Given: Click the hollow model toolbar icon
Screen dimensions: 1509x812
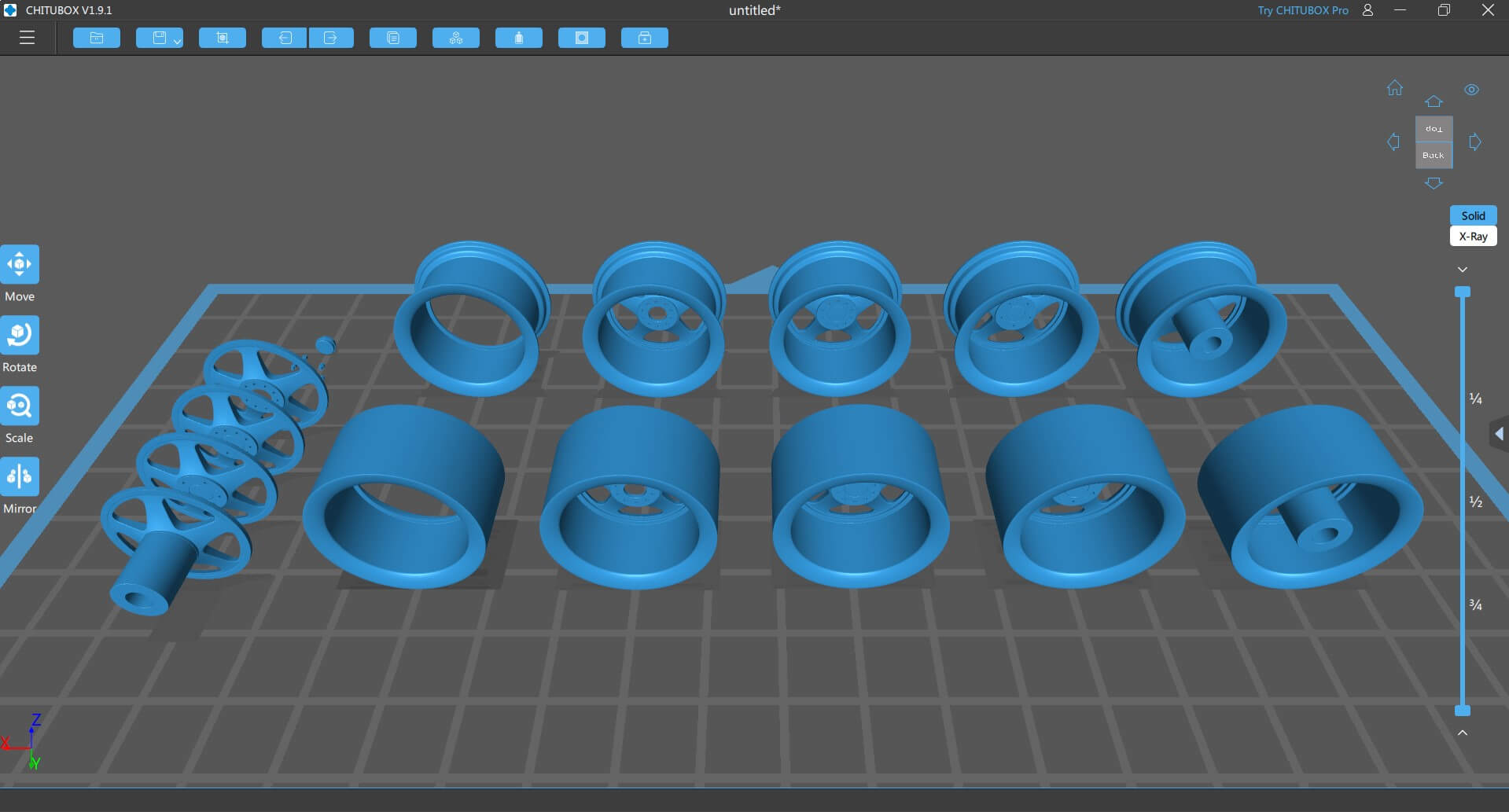Looking at the screenshot, I should pyautogui.click(x=519, y=38).
